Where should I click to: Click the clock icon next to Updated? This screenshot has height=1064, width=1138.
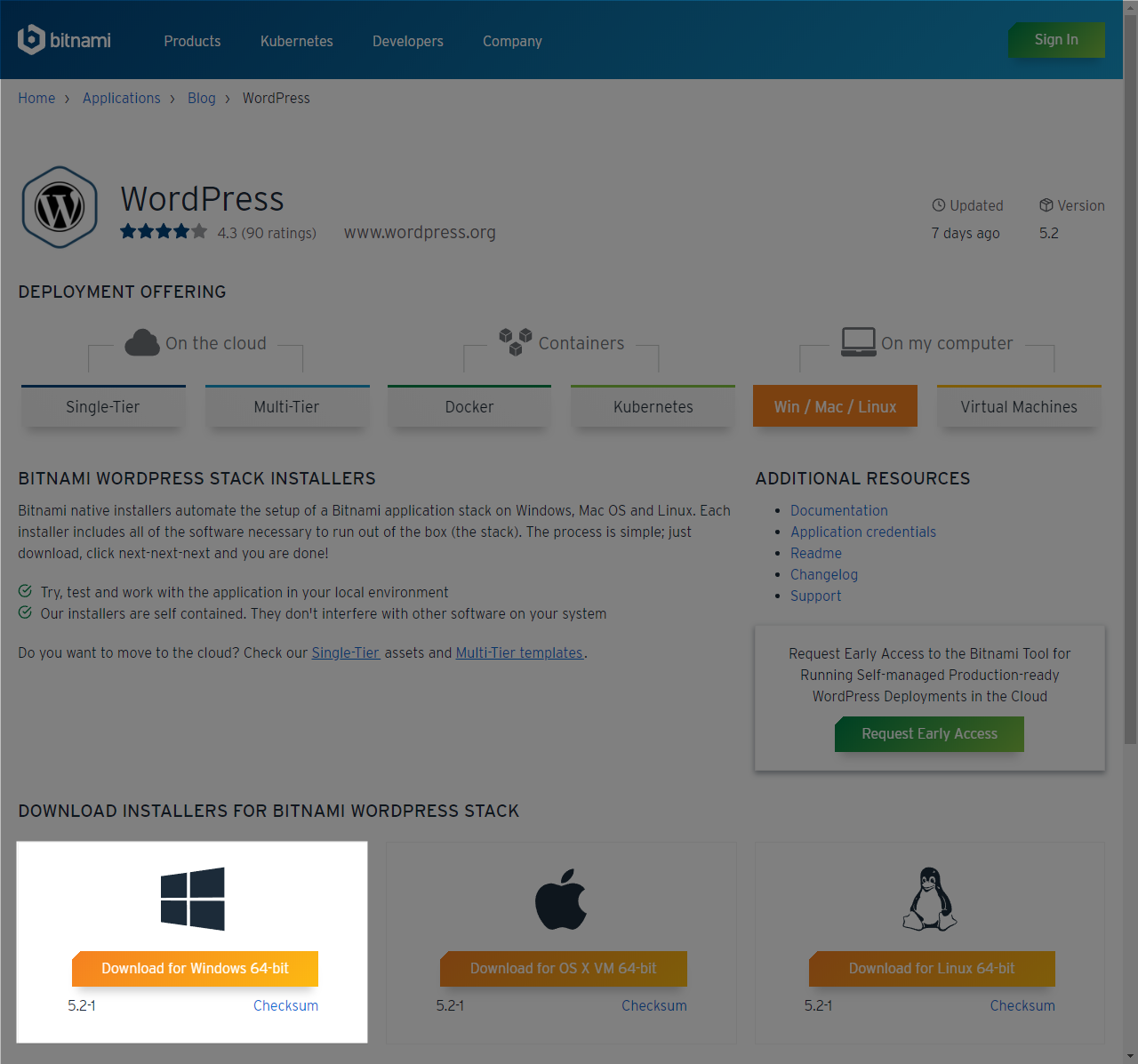(939, 205)
